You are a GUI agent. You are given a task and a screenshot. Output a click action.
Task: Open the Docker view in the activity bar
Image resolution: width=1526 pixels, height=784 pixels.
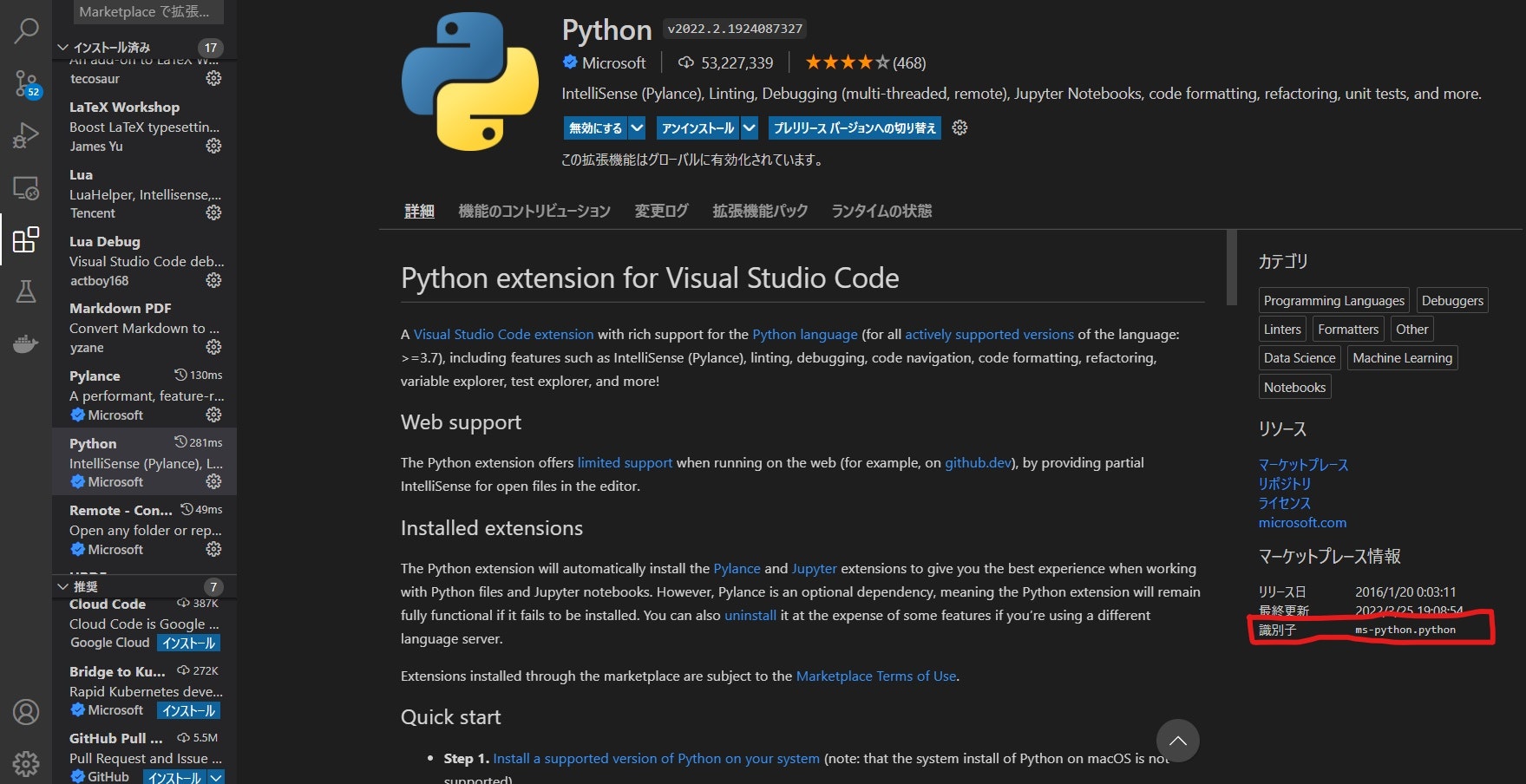pyautogui.click(x=25, y=343)
